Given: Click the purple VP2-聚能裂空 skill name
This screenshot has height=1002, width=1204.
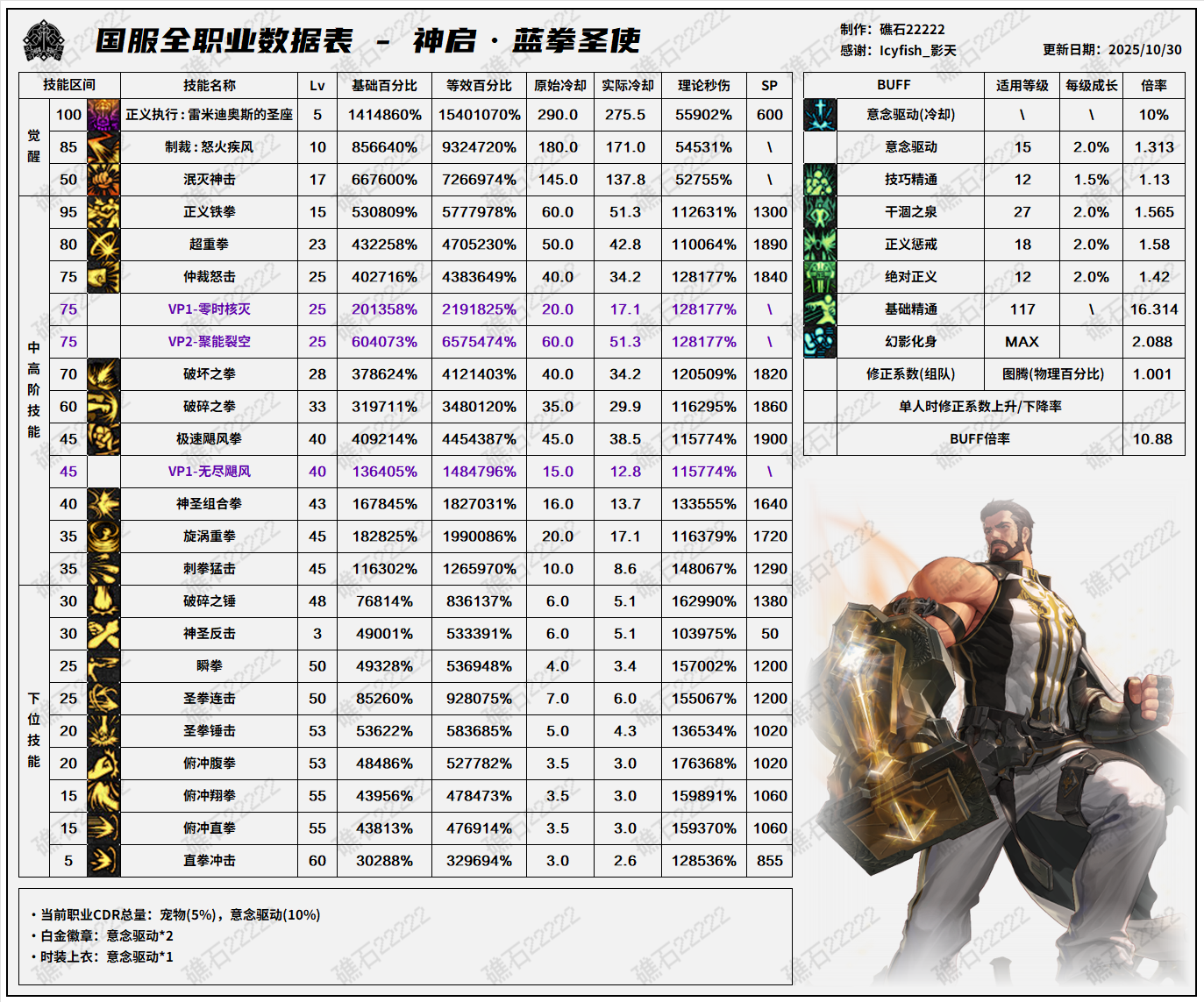Looking at the screenshot, I should 209,342.
